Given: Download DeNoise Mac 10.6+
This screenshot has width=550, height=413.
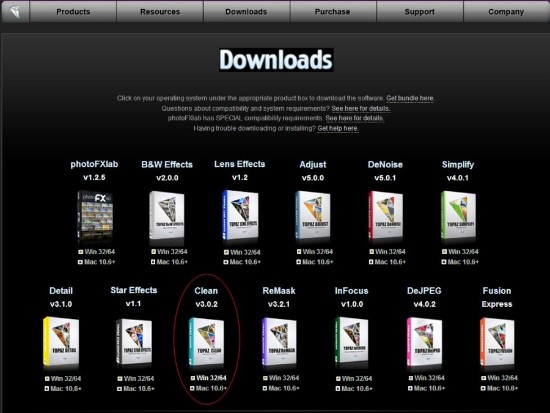Looking at the screenshot, I should click(x=387, y=262).
